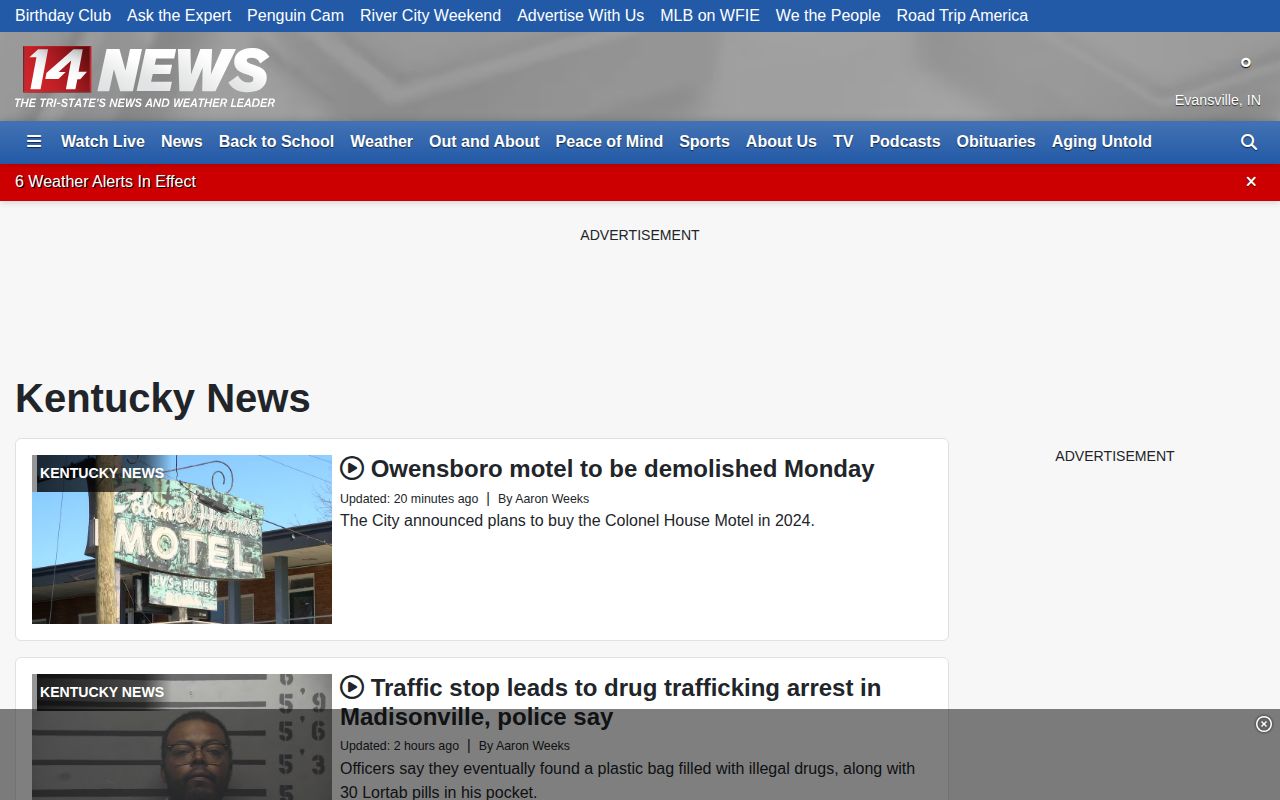Go to the Weather section
Screen dimensions: 1280x800
381,142
